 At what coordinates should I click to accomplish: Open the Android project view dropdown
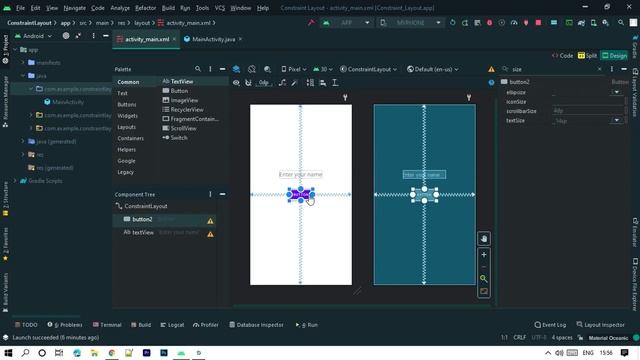pos(34,36)
